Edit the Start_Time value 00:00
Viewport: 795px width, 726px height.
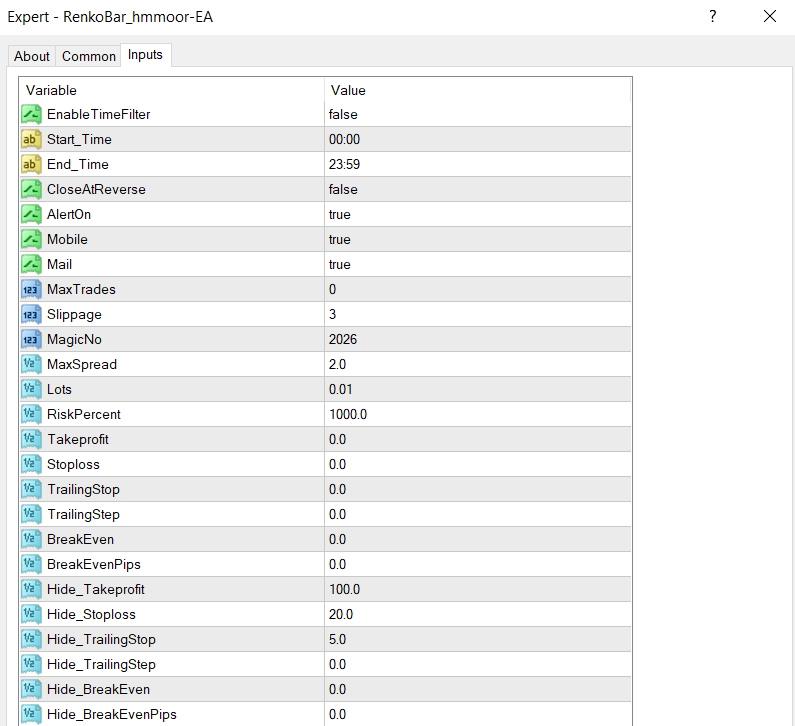click(478, 139)
